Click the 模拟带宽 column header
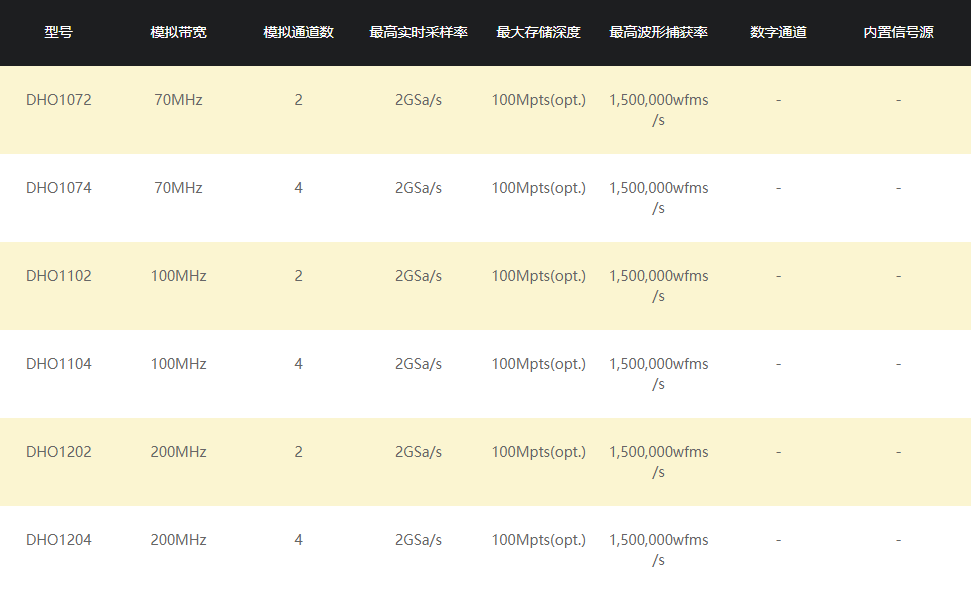Viewport: 971px width, 590px height. 178,32
